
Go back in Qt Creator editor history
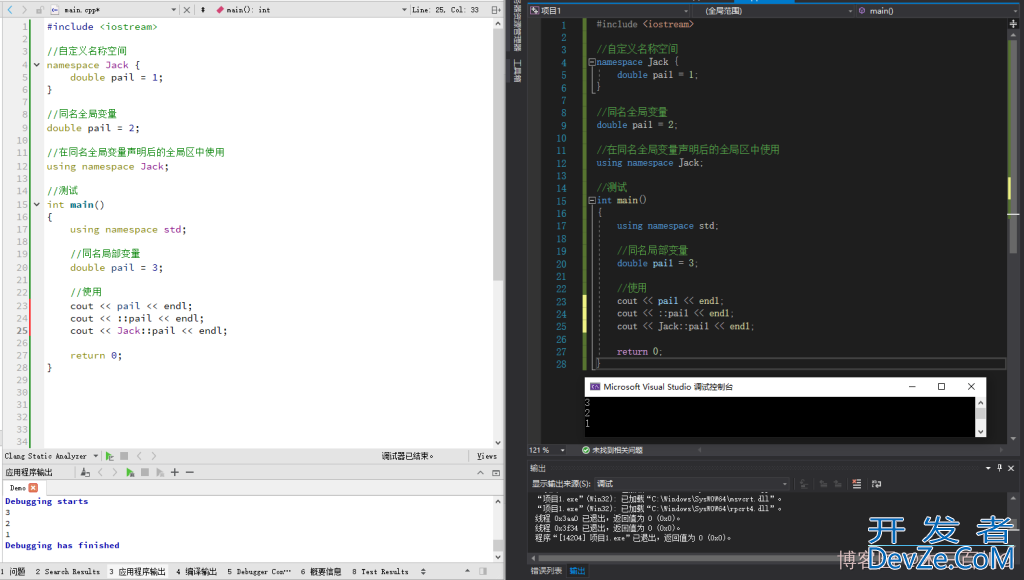10,10
